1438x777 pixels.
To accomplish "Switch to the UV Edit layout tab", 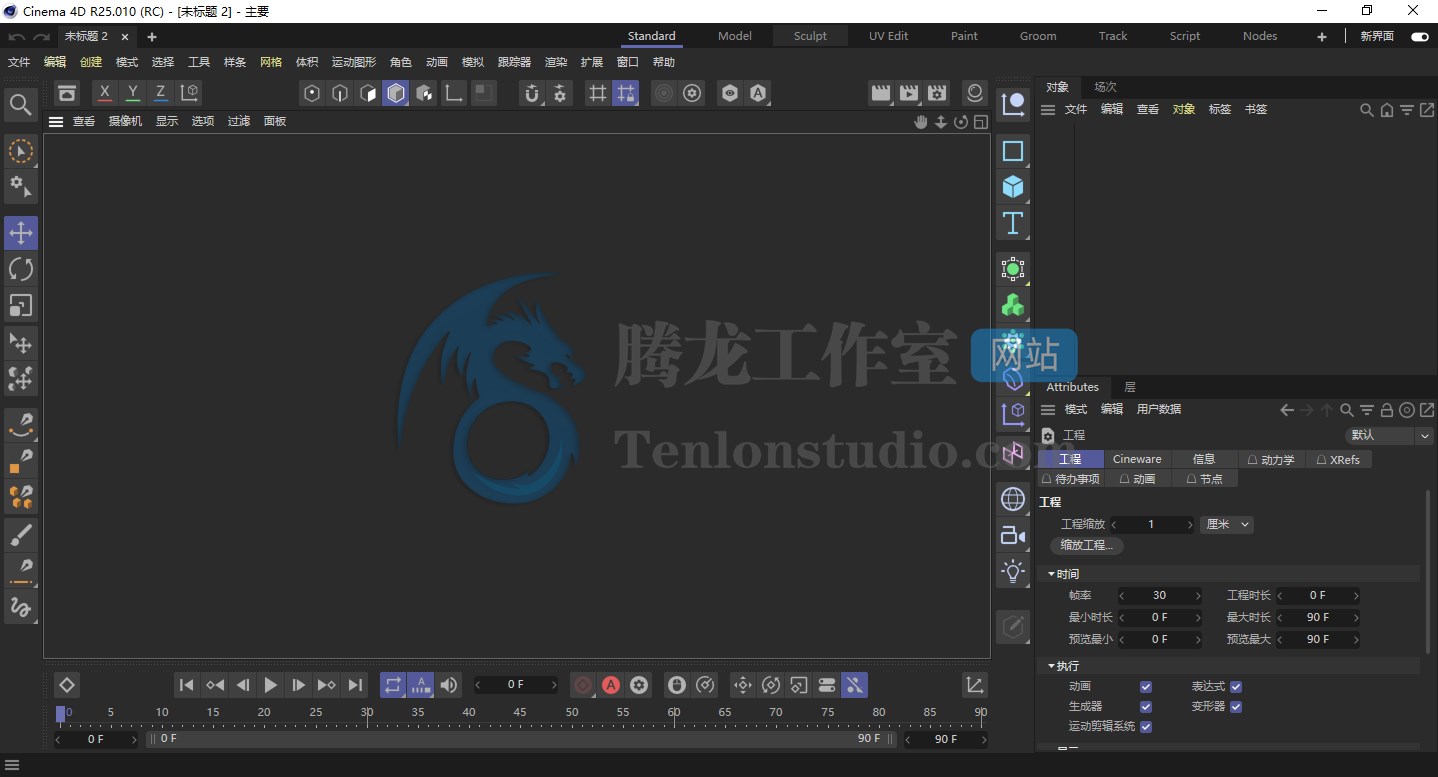I will pos(888,36).
